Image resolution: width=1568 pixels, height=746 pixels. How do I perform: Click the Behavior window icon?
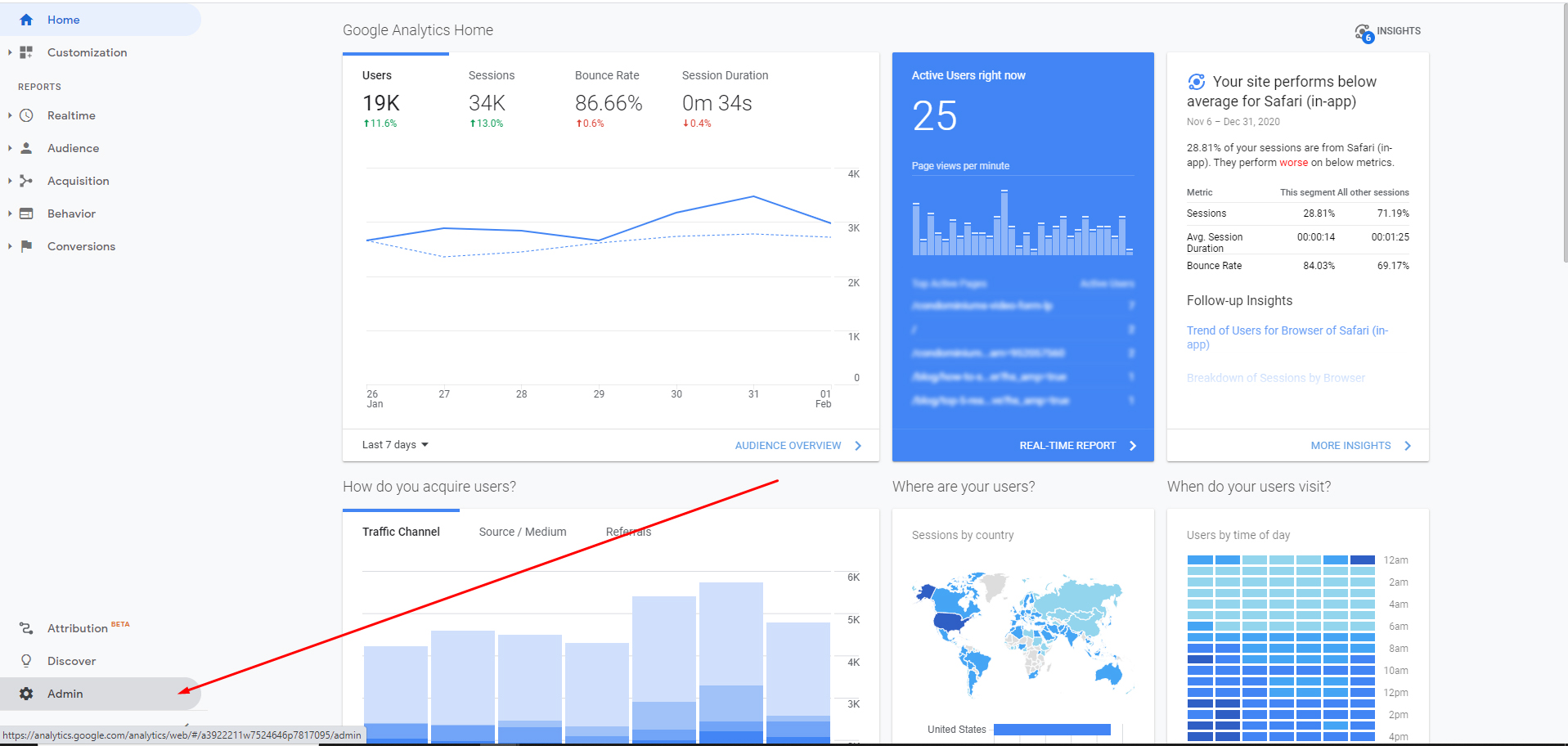pyautogui.click(x=26, y=213)
